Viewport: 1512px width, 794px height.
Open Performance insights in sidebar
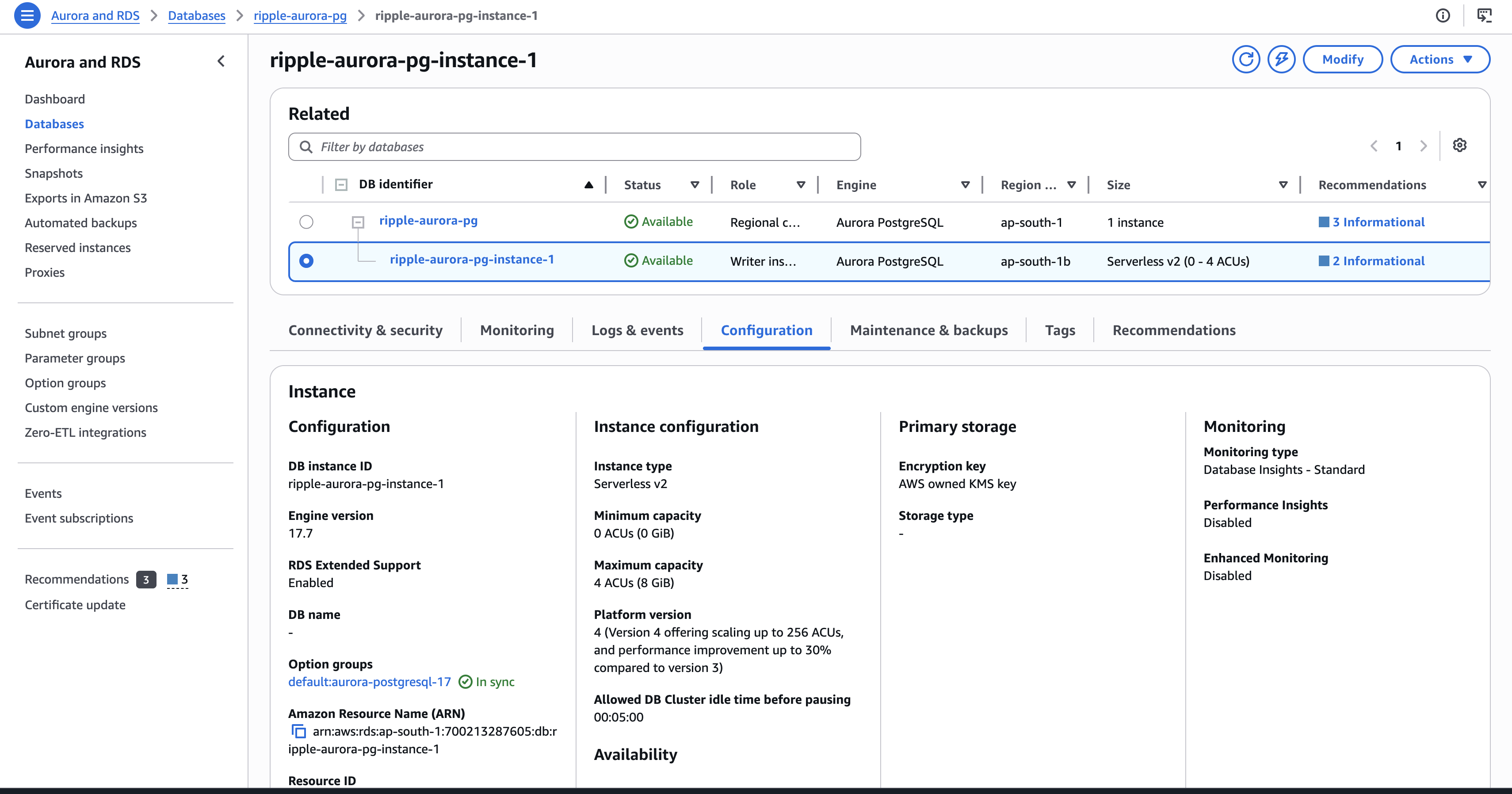(x=84, y=149)
